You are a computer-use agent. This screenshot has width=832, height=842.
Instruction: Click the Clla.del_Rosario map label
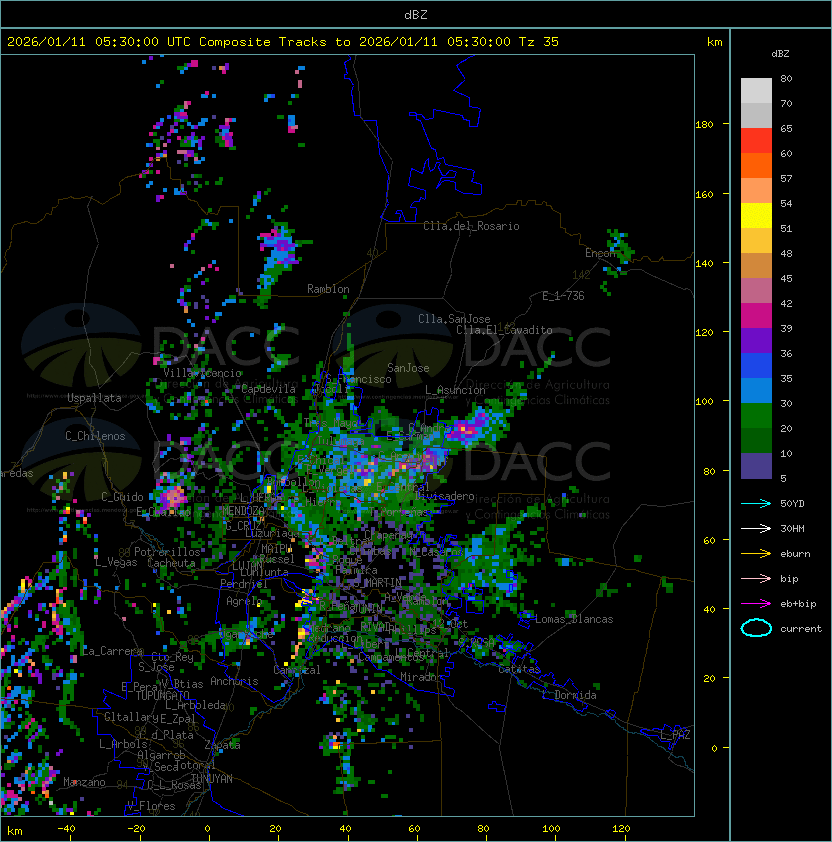point(471,226)
